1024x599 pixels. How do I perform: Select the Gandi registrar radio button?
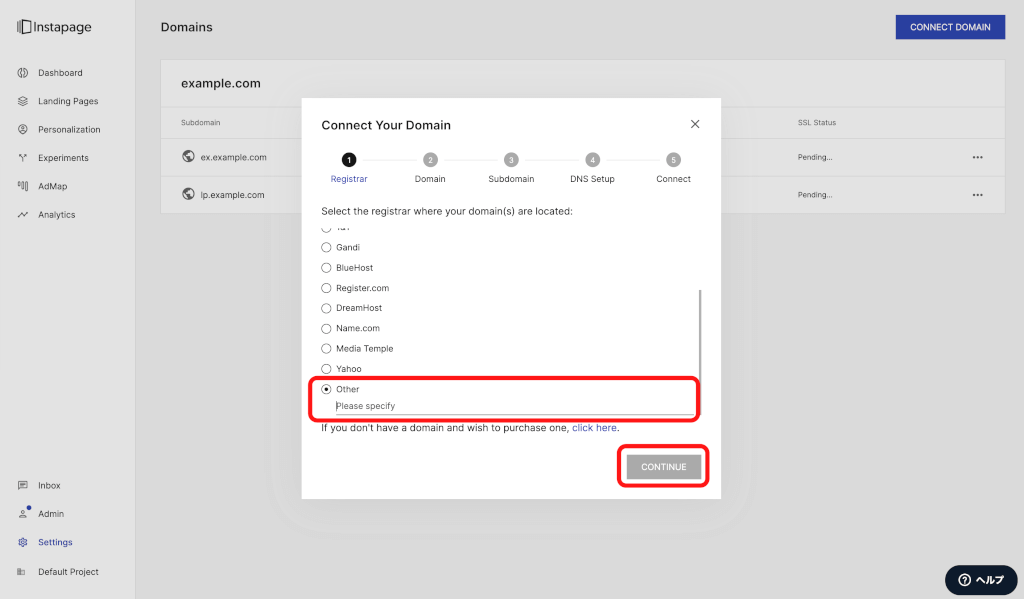point(326,248)
